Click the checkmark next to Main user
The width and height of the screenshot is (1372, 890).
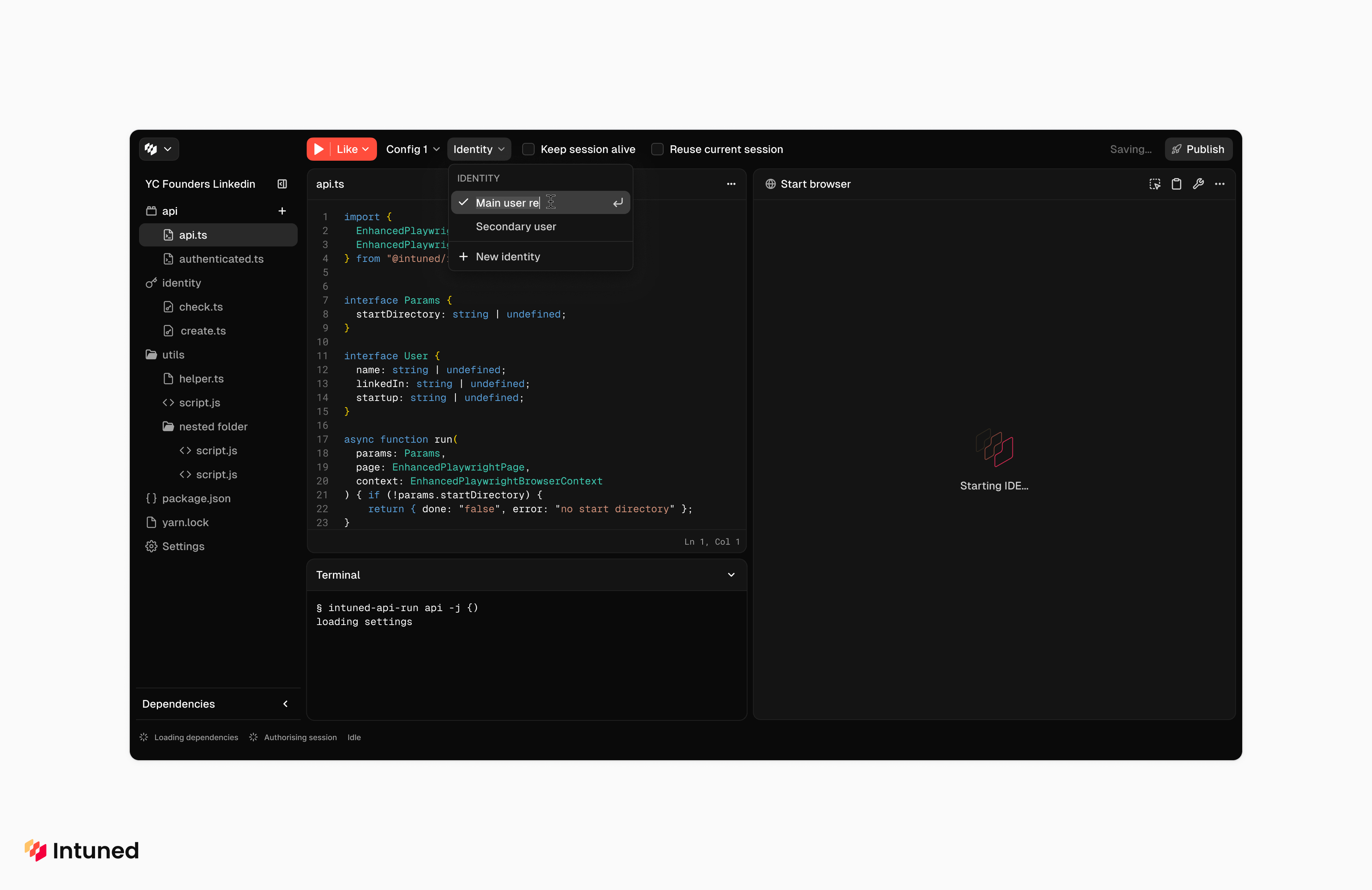tap(464, 202)
